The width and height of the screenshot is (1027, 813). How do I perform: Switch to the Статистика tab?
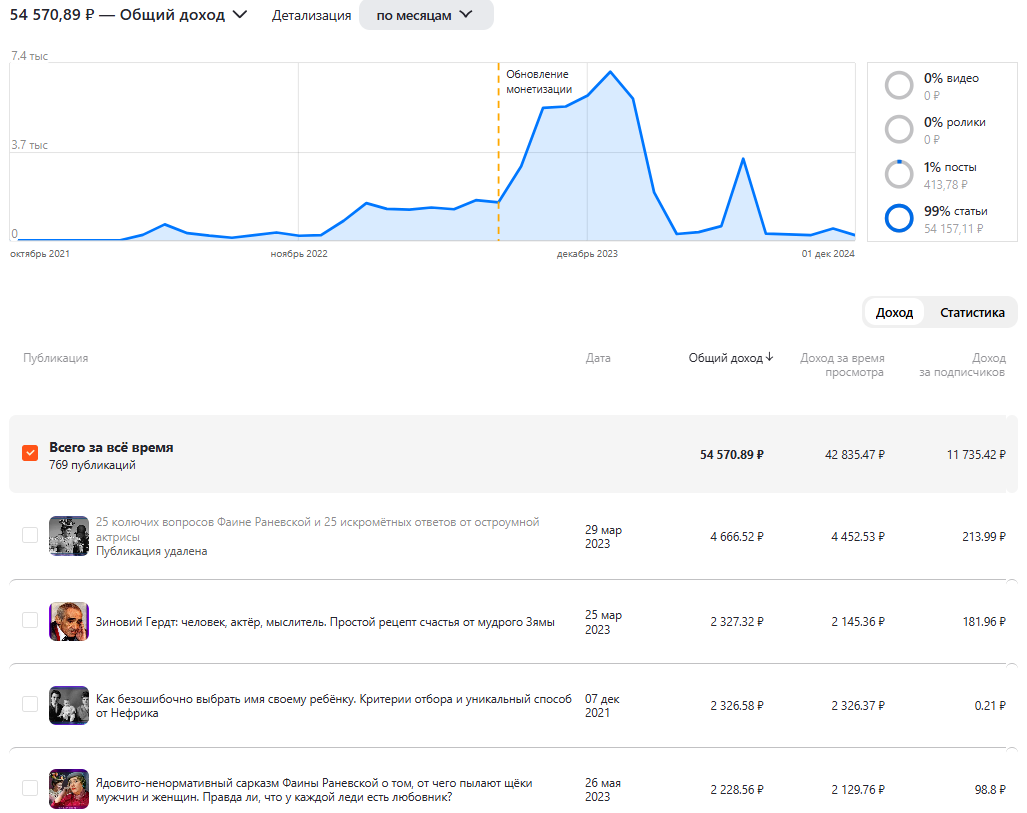[972, 312]
